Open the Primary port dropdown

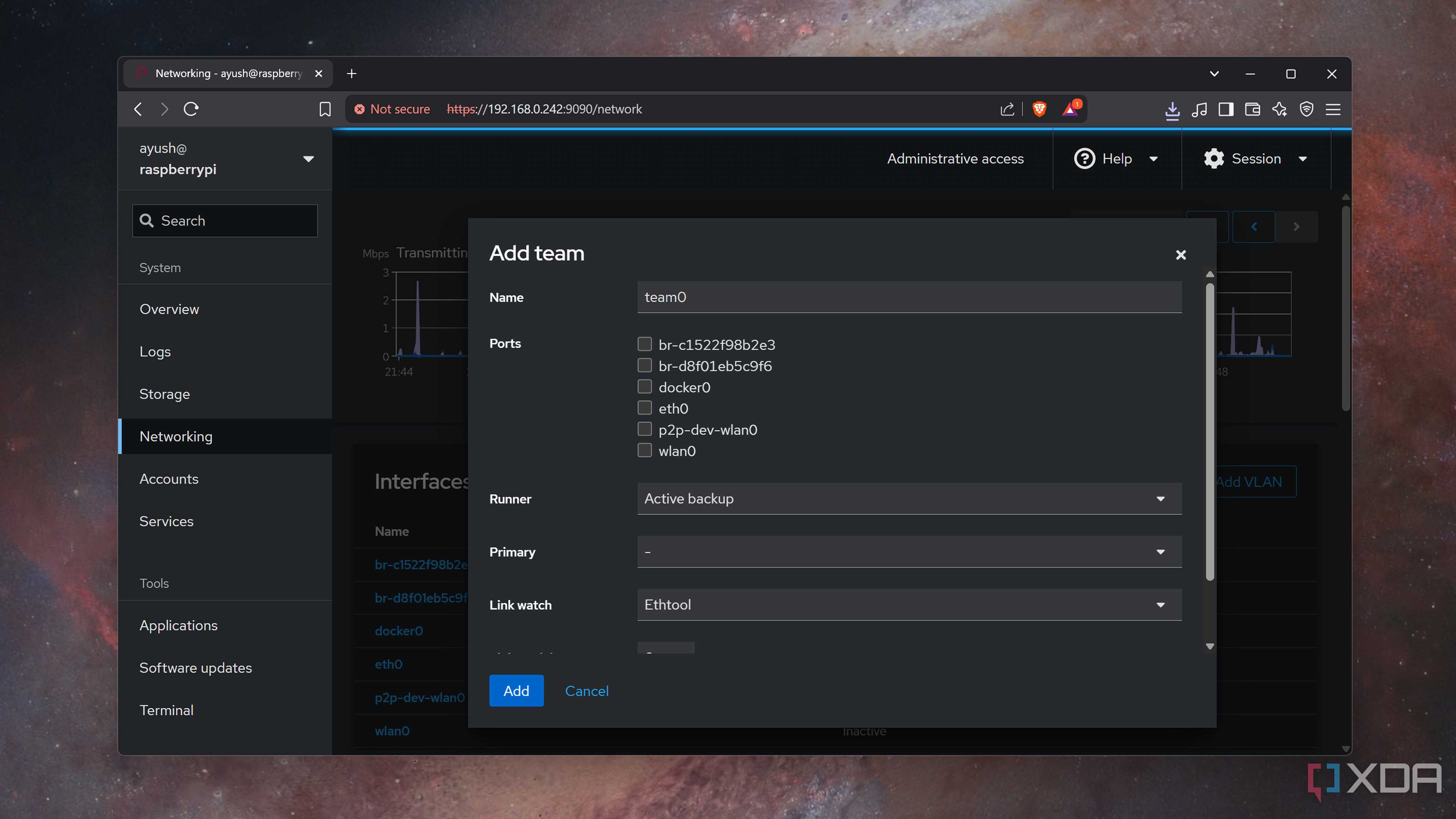point(910,552)
